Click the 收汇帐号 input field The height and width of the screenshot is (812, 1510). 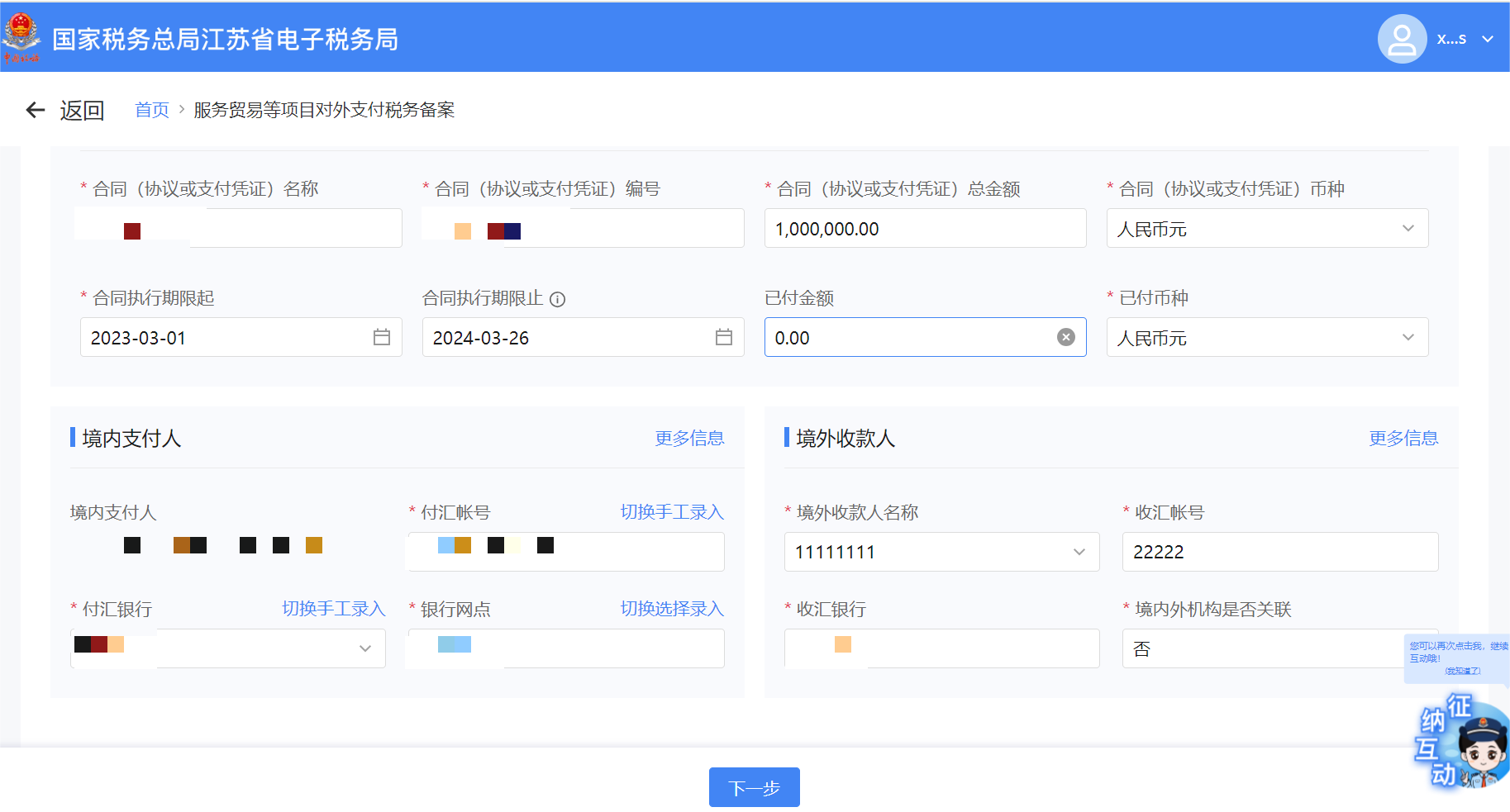tap(1279, 552)
